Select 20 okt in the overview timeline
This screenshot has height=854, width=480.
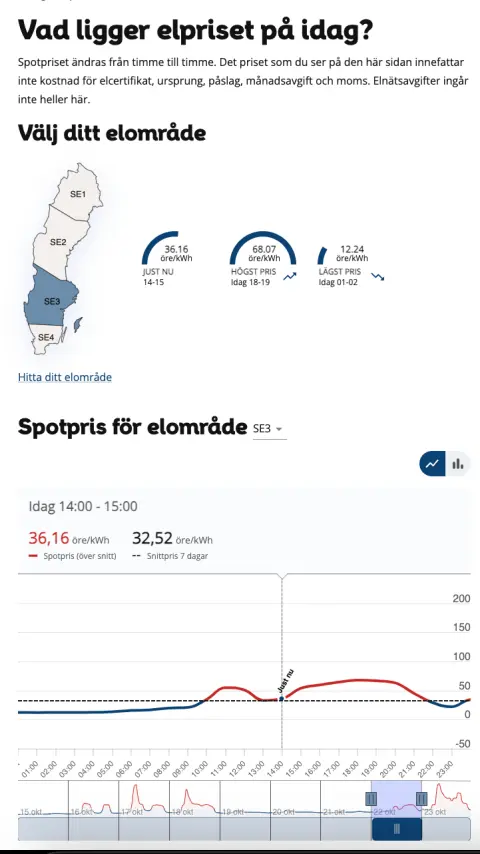[283, 812]
